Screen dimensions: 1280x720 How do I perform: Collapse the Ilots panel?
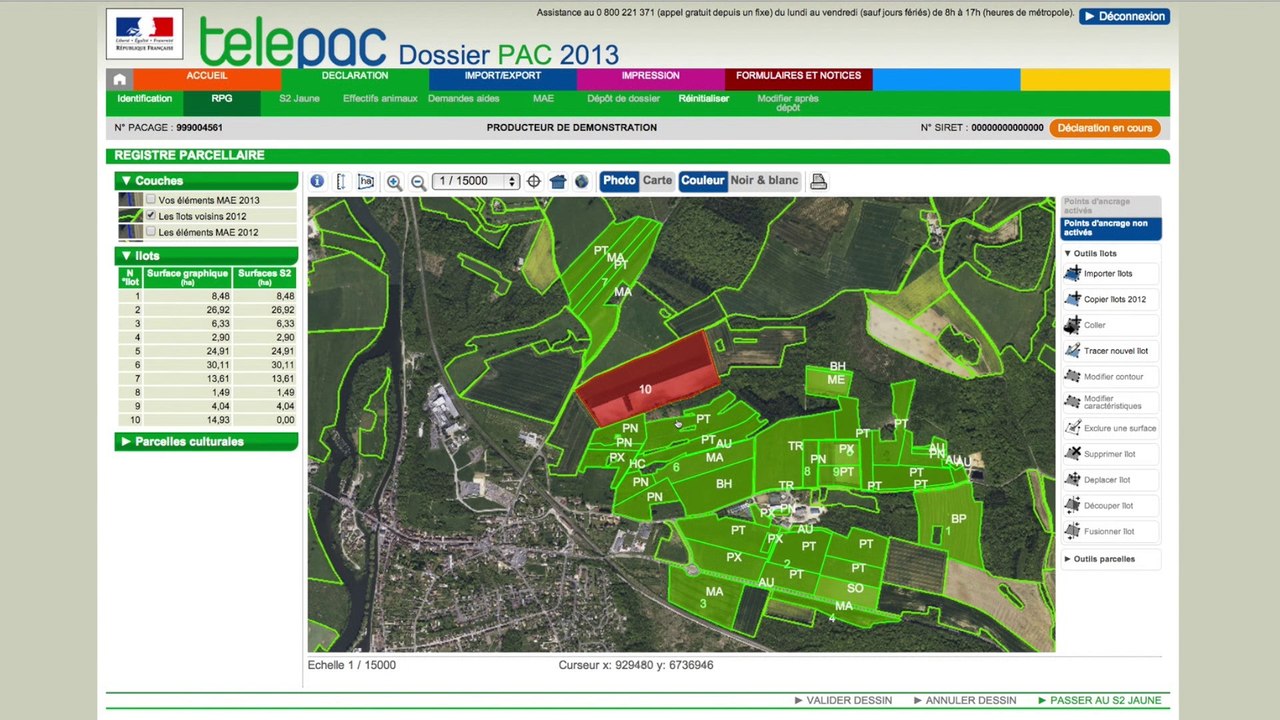[206, 256]
